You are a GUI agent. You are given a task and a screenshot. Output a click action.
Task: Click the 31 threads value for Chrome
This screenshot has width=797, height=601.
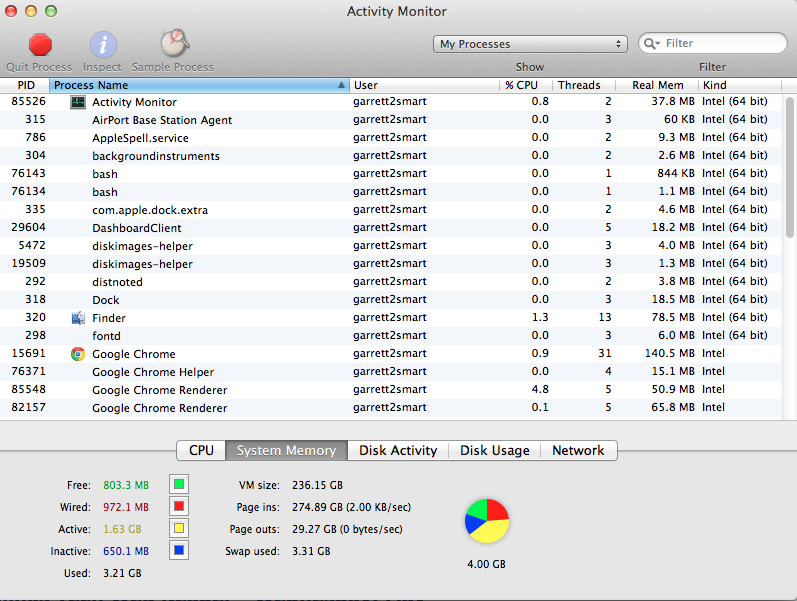[x=604, y=353]
